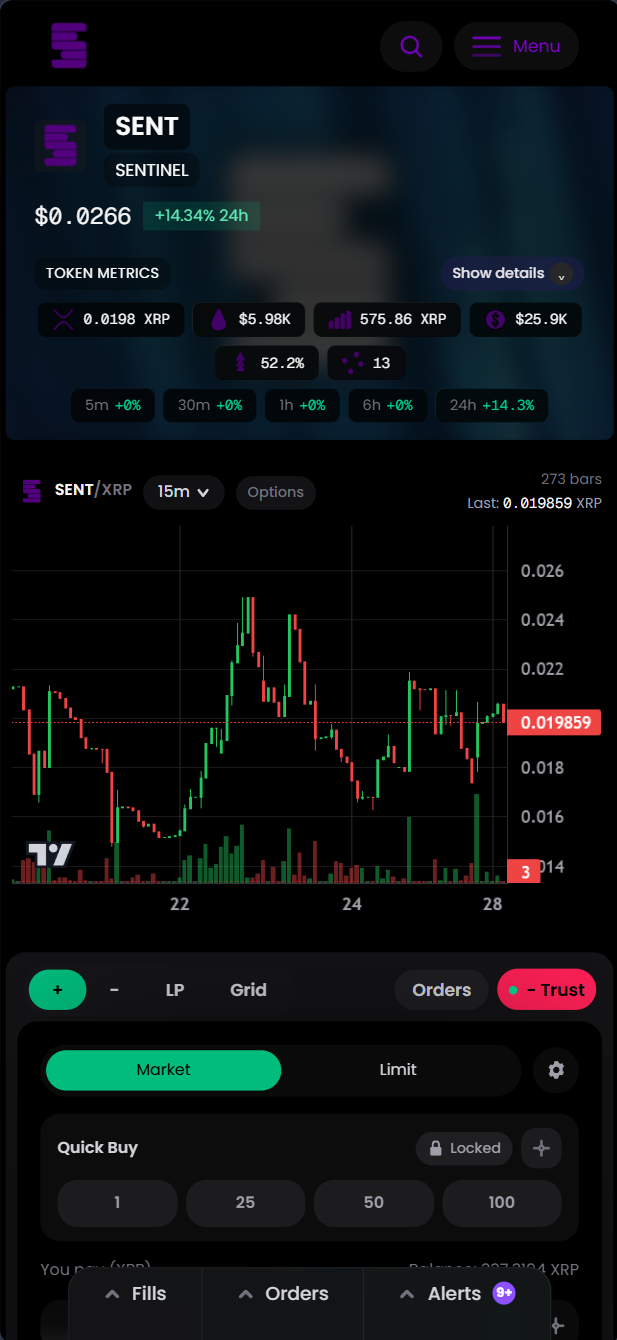Expand the Alerts panel
This screenshot has width=617, height=1340.
coord(456,1294)
